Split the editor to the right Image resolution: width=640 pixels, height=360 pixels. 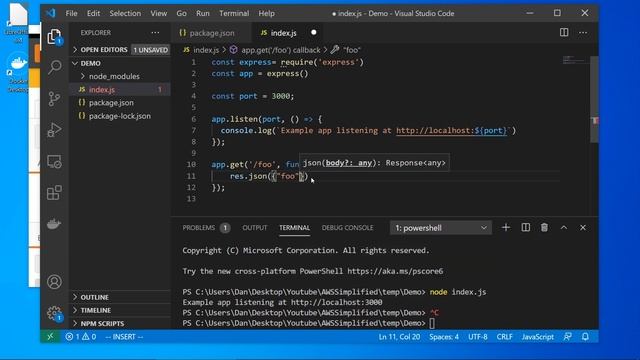click(x=564, y=32)
